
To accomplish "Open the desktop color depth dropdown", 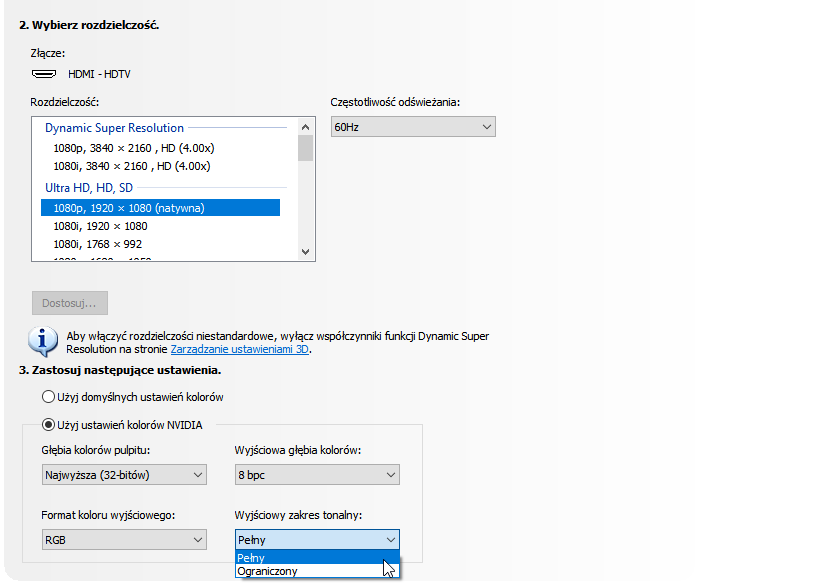I will pyautogui.click(x=124, y=475).
